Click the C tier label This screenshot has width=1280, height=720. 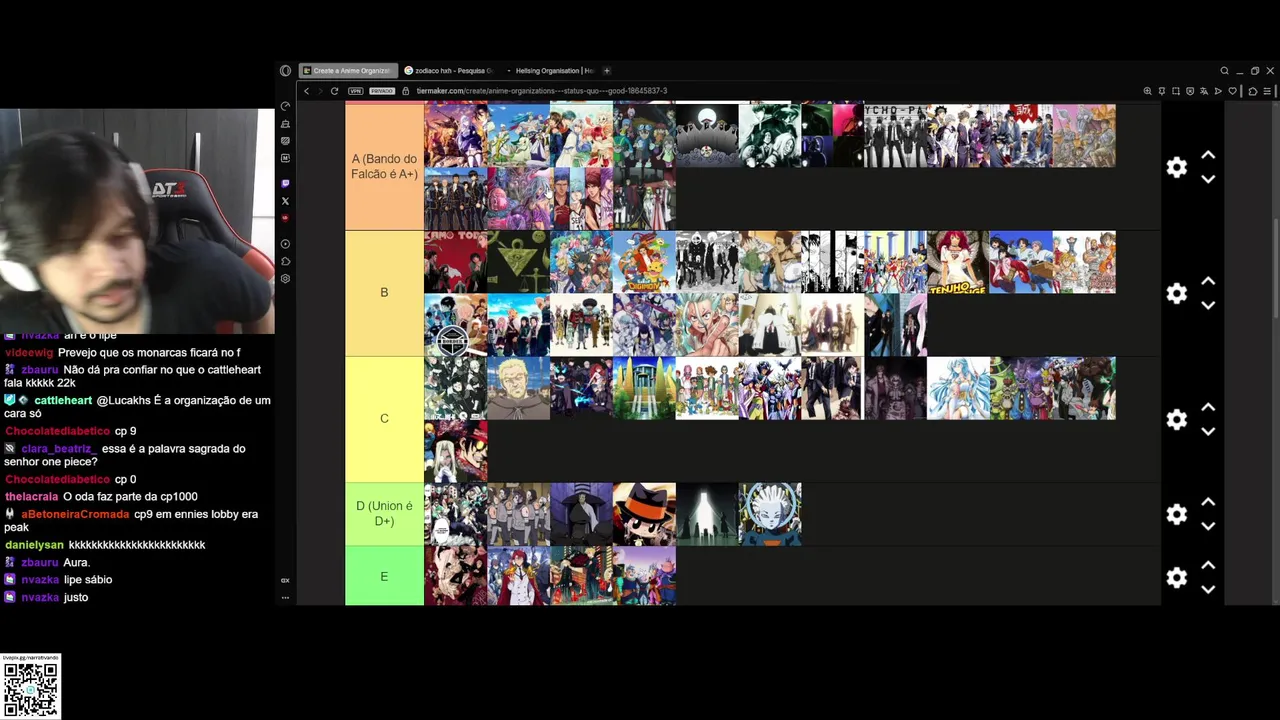[x=384, y=419]
